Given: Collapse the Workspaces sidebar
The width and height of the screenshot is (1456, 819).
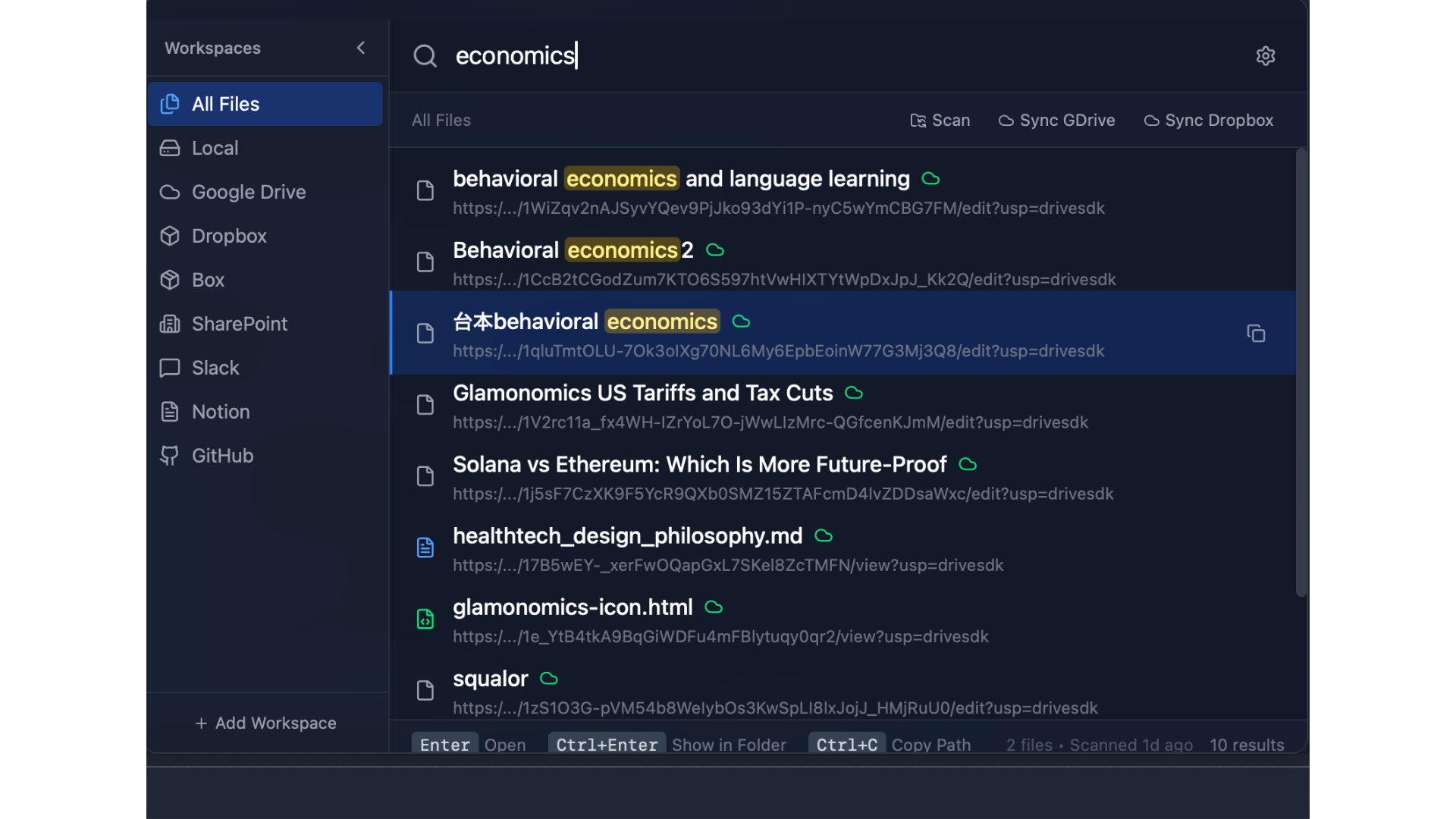Looking at the screenshot, I should click(361, 47).
